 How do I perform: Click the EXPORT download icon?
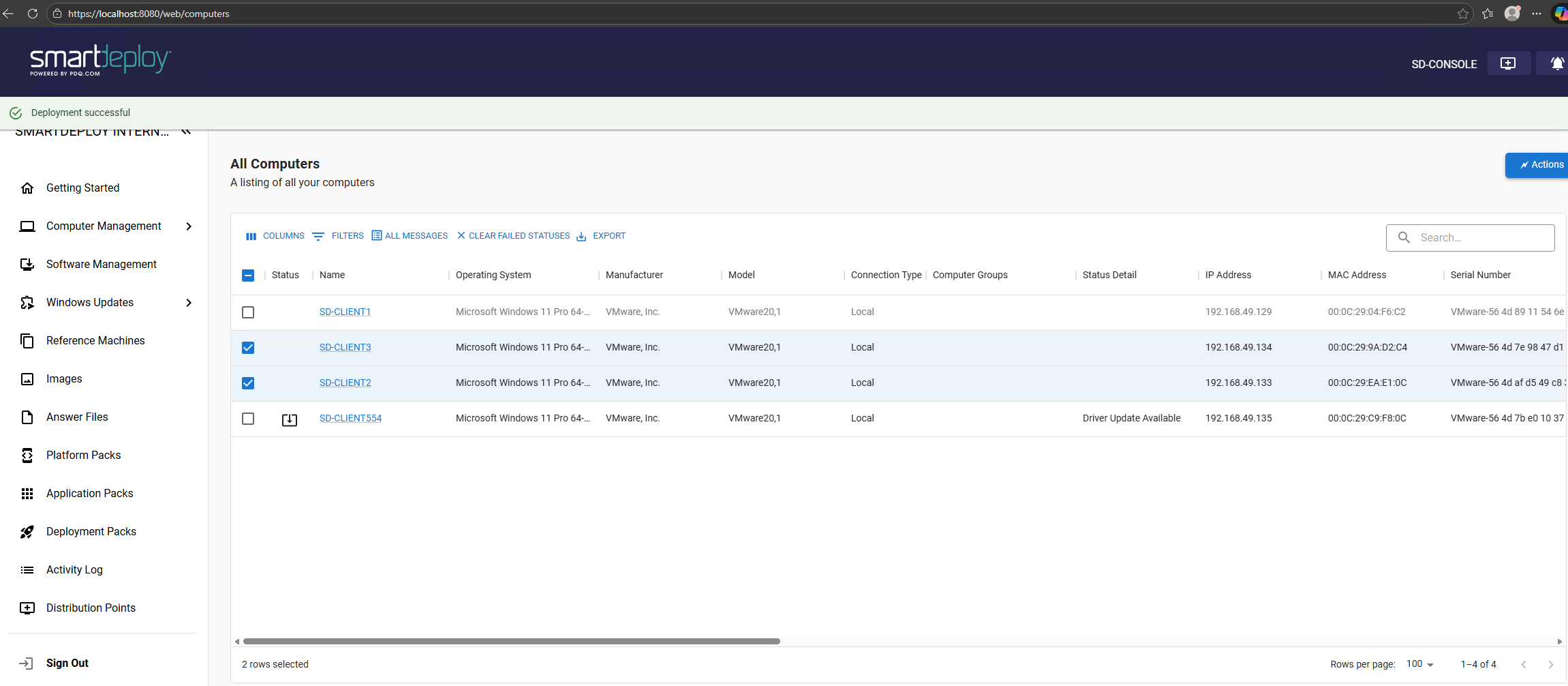pos(581,236)
